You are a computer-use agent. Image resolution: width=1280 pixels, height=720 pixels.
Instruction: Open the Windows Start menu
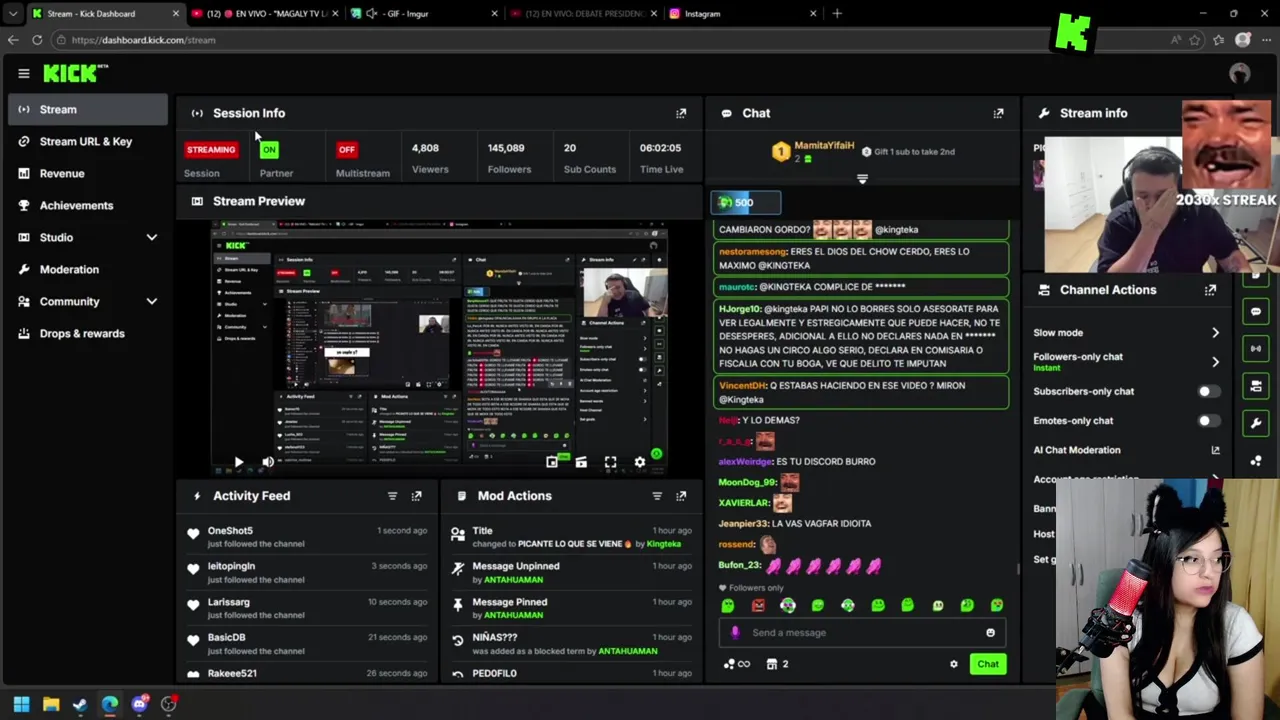tap(21, 704)
